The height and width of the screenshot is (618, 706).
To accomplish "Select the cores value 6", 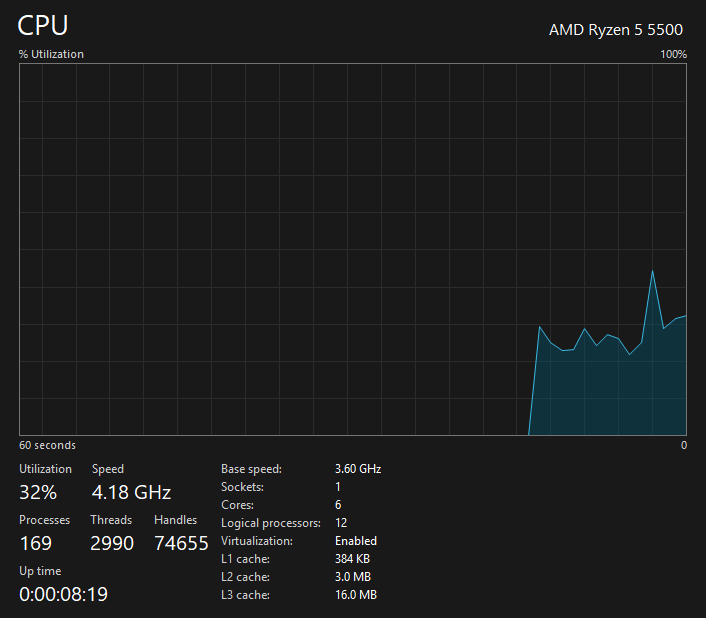I will pyautogui.click(x=338, y=505).
